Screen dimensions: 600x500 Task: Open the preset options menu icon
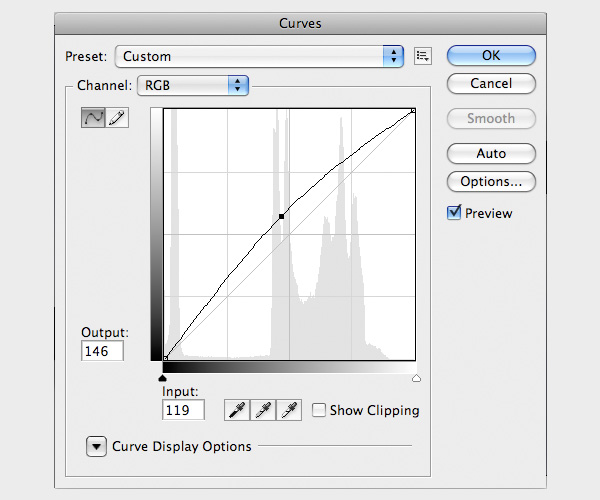[422, 57]
